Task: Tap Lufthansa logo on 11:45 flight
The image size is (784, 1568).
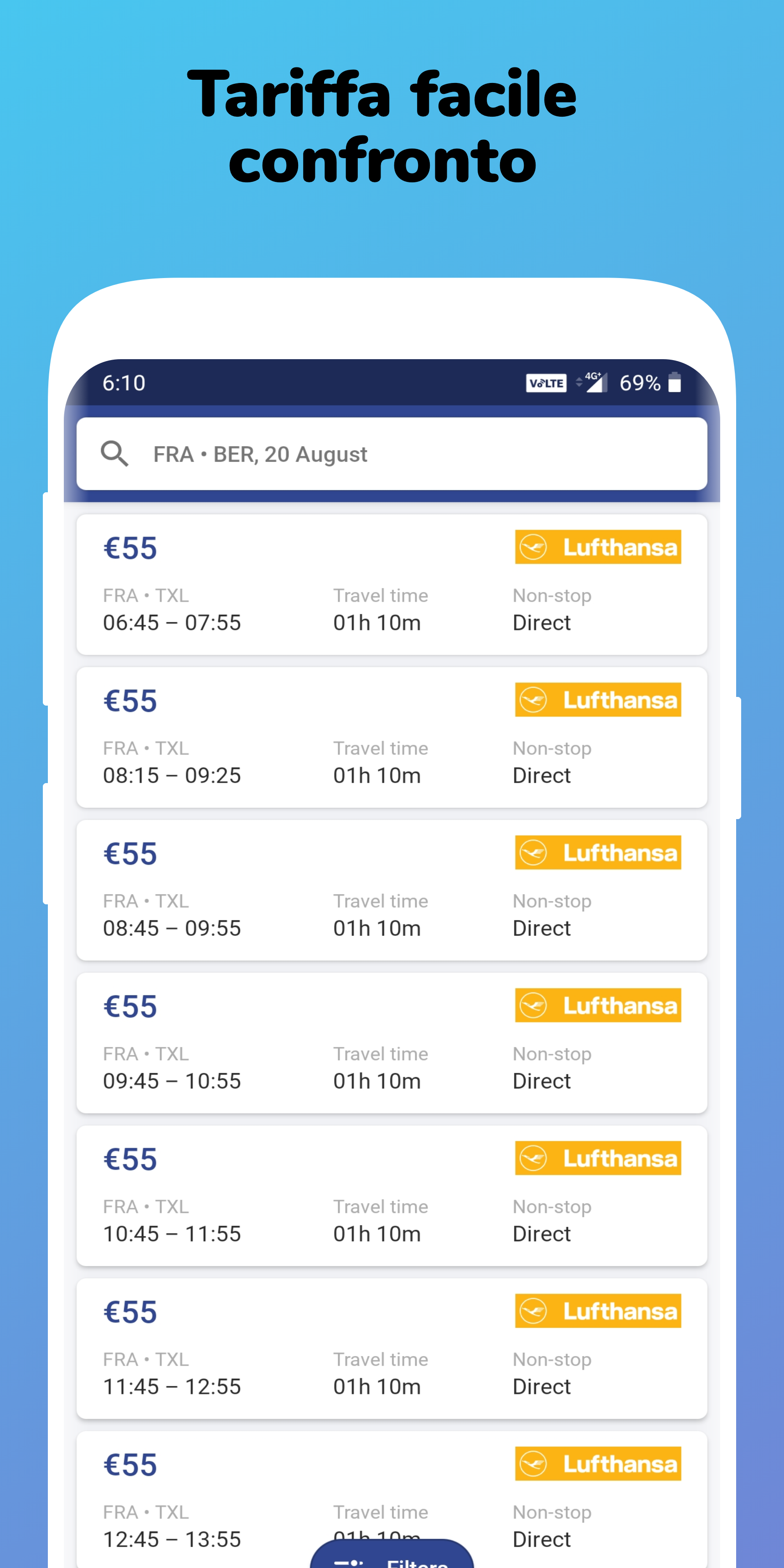Action: (598, 1311)
